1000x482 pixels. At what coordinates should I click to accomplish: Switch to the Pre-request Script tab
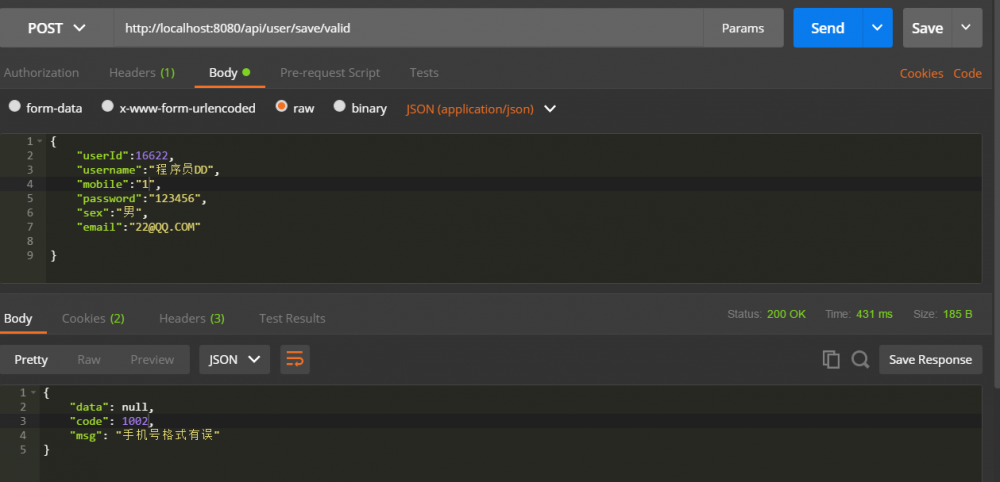coord(330,73)
